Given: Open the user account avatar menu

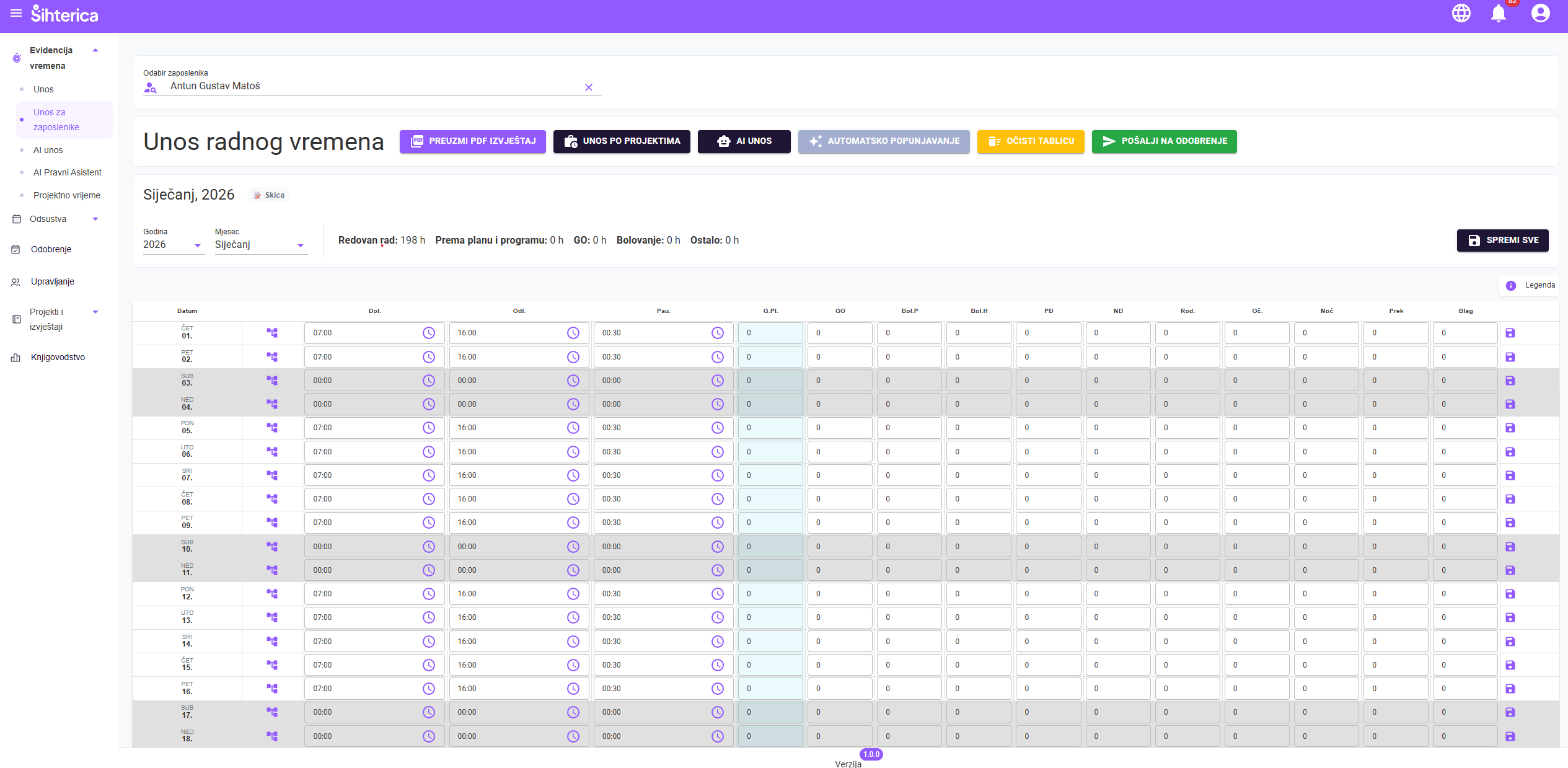Looking at the screenshot, I should [1539, 13].
